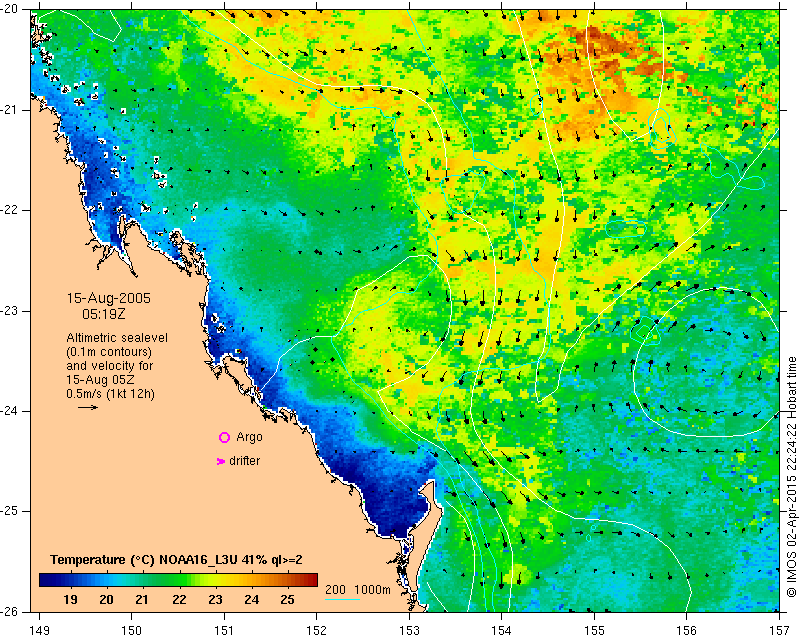
Task: Click the "and velocity for" caption line
Action: click(x=110, y=366)
